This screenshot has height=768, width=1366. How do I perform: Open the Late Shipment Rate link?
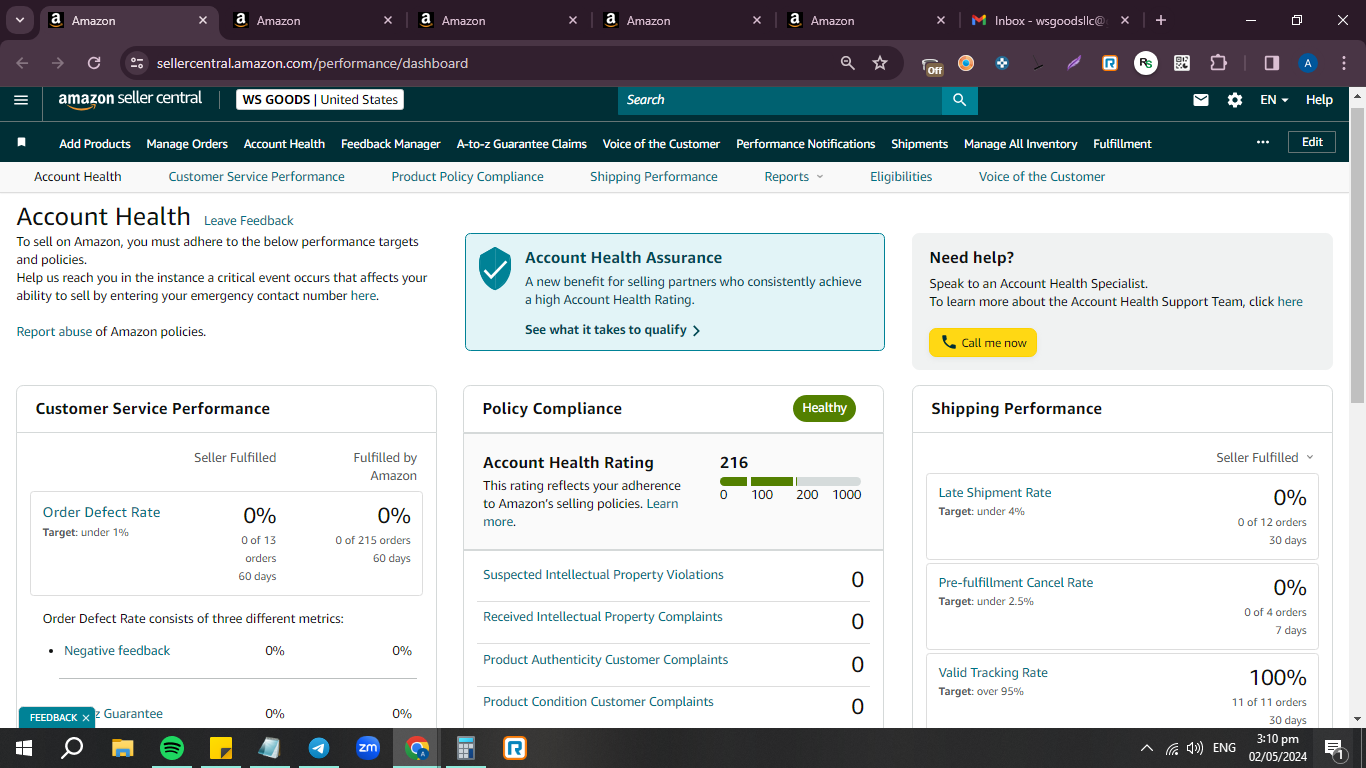995,493
